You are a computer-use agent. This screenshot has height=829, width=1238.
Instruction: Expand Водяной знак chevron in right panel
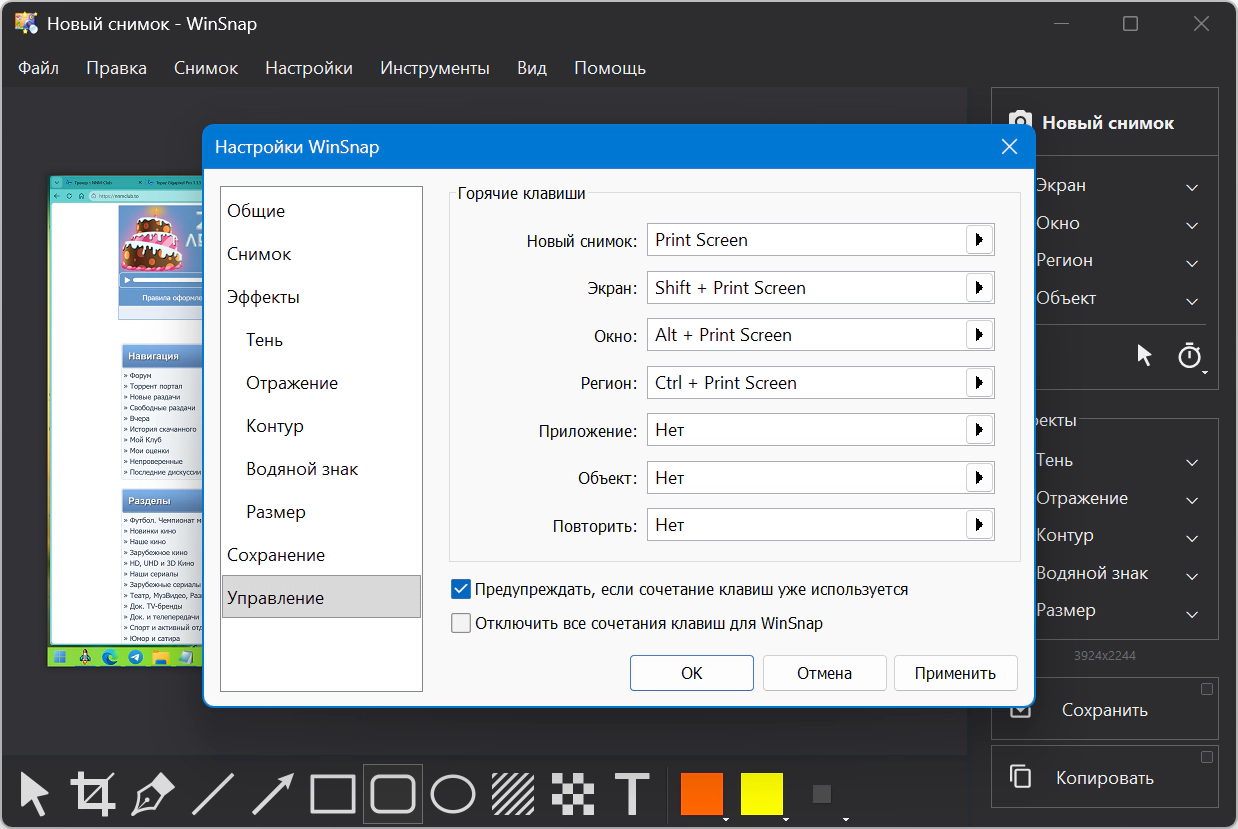click(1192, 576)
